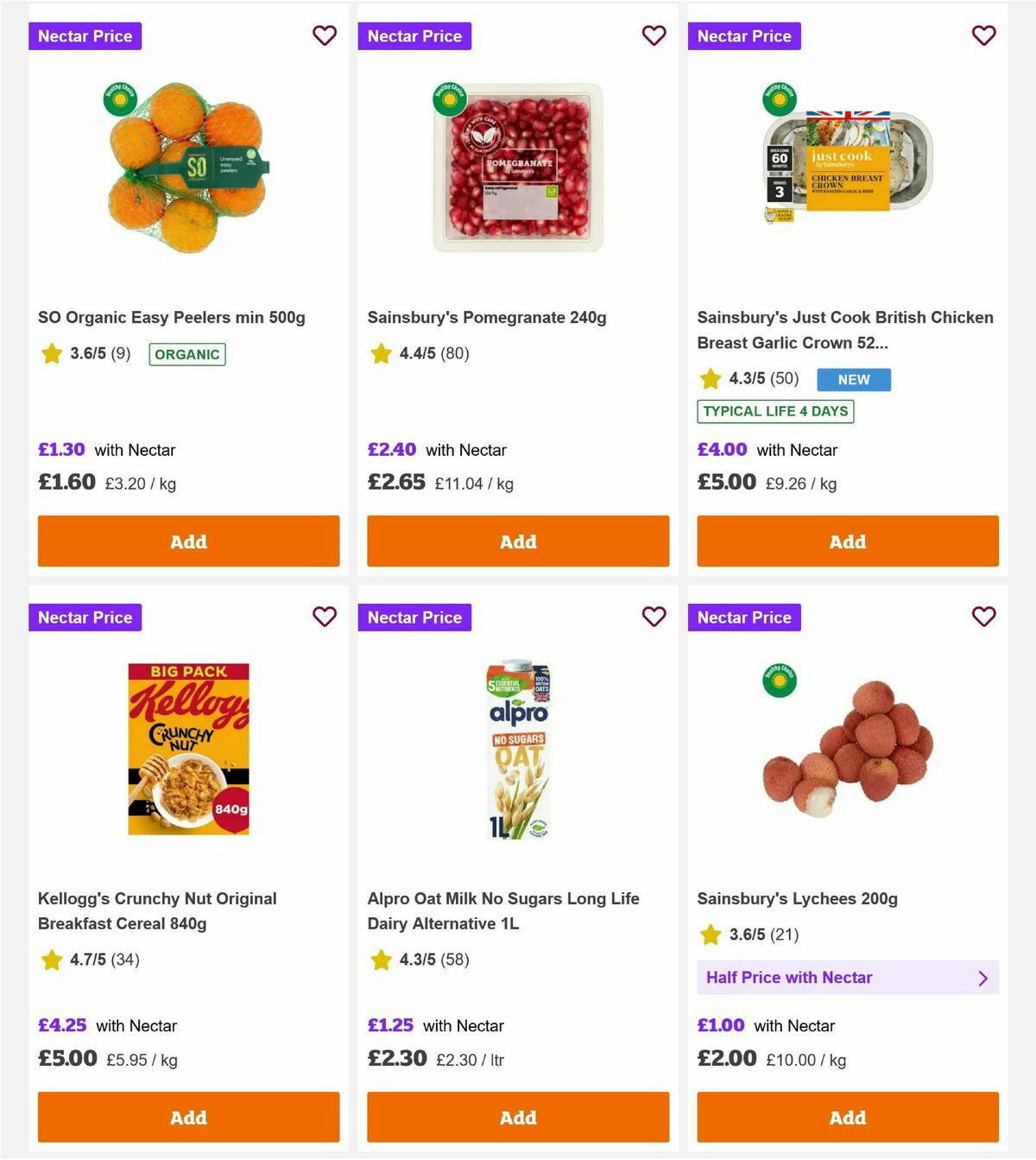
Task: Open the Sainsbury's Pomegranate 240g product page
Action: (x=488, y=317)
